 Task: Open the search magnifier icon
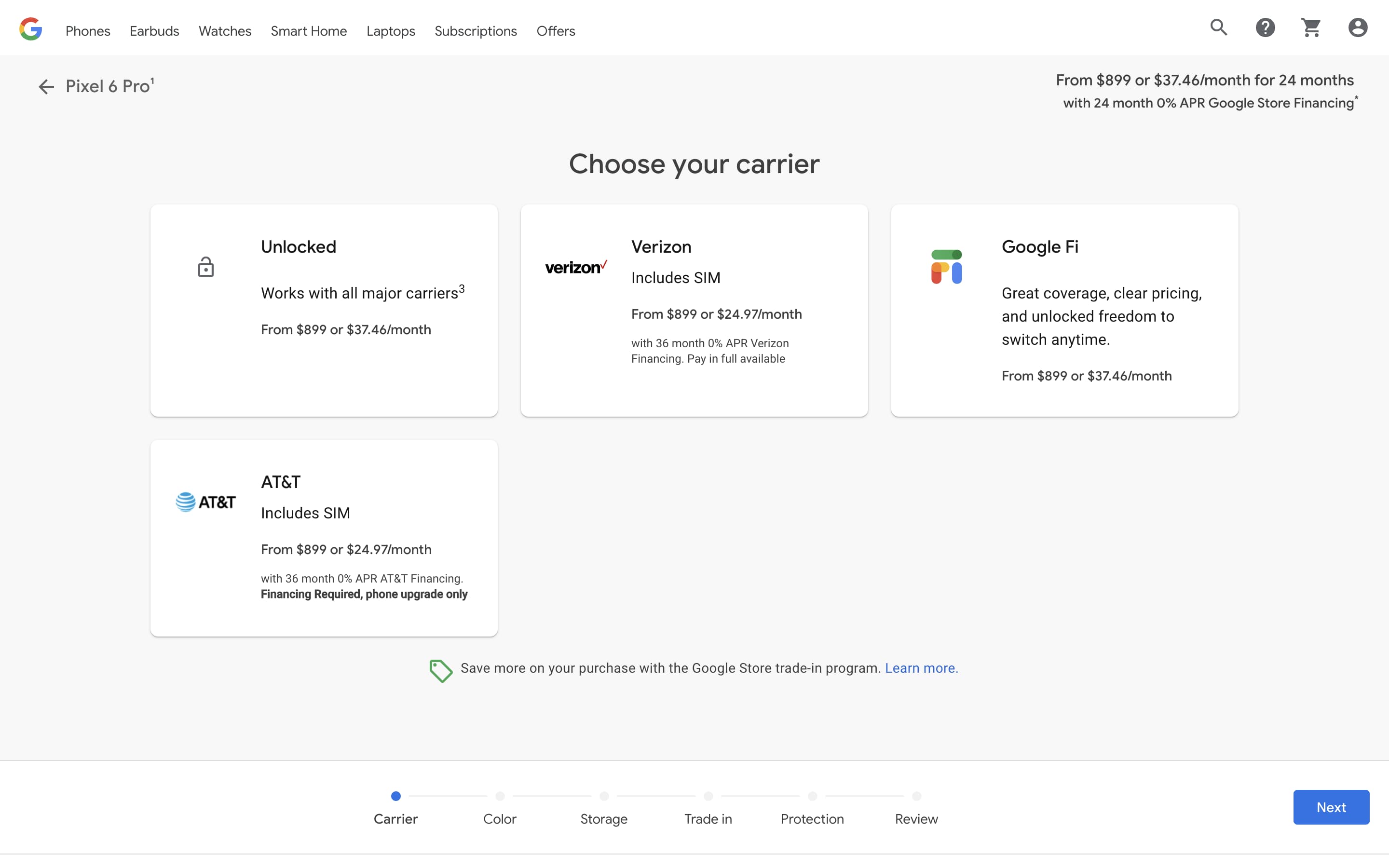pos(1219,27)
